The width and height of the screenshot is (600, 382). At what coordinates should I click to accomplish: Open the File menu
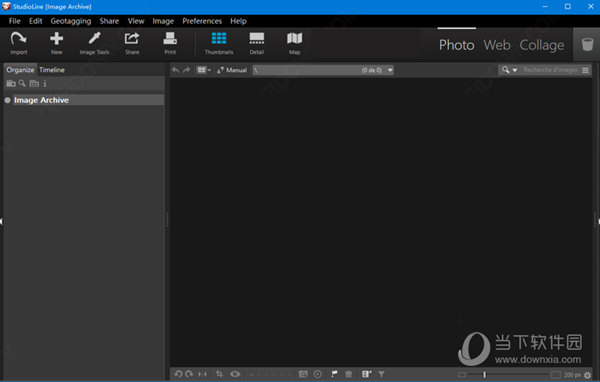tap(15, 21)
